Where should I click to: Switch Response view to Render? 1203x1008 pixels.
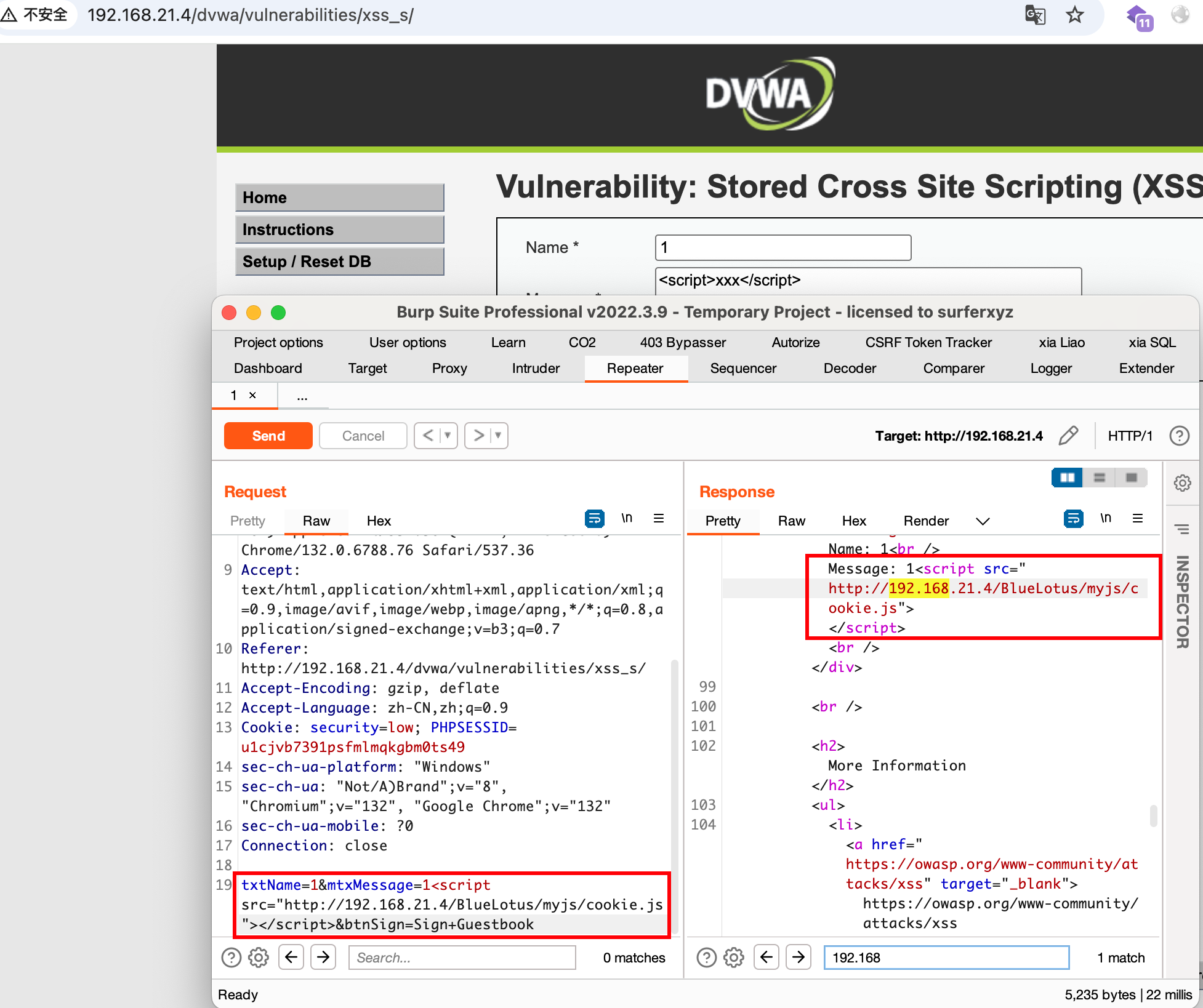tap(926, 521)
